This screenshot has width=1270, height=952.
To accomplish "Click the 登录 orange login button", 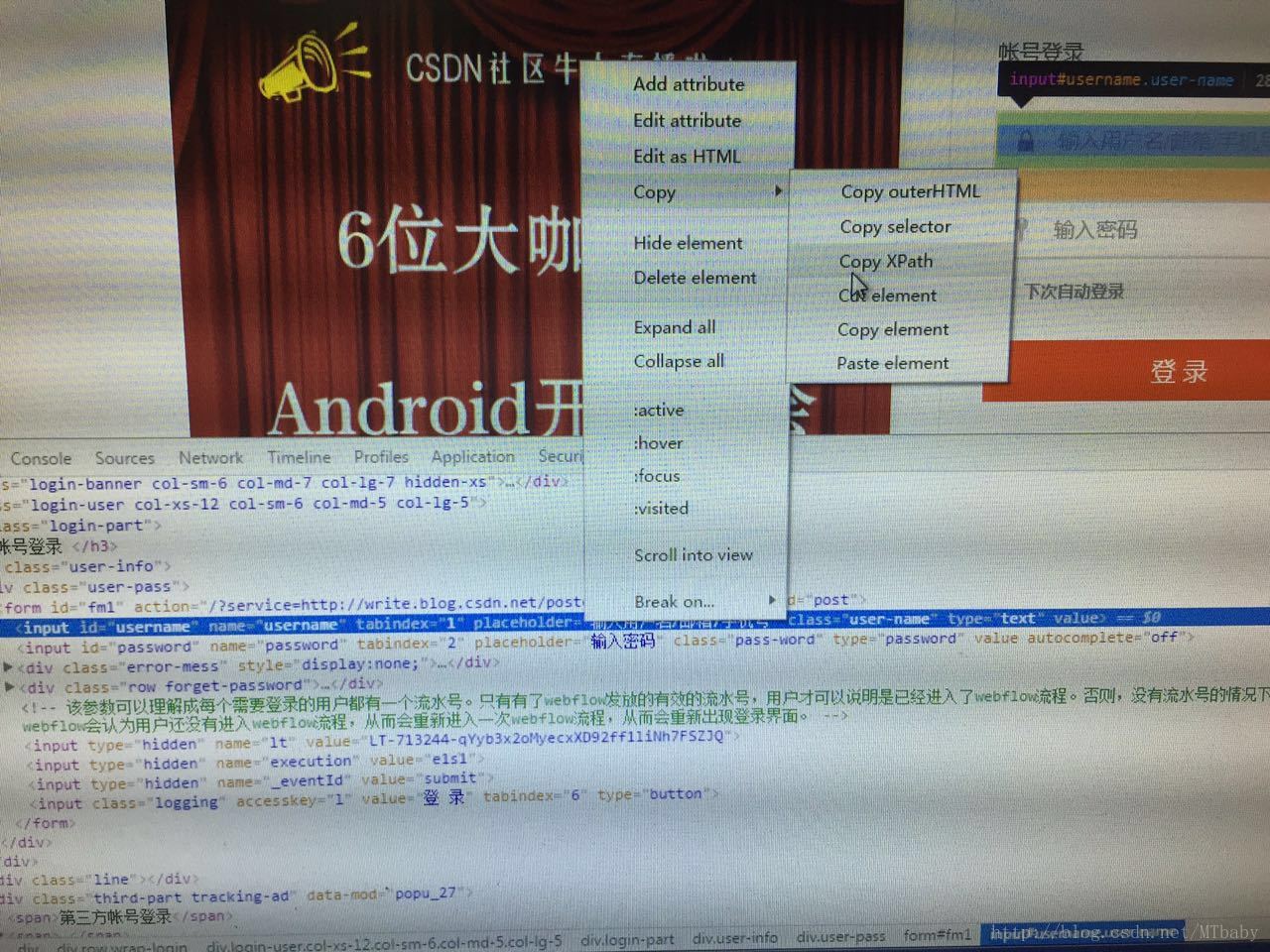I will 1126,371.
